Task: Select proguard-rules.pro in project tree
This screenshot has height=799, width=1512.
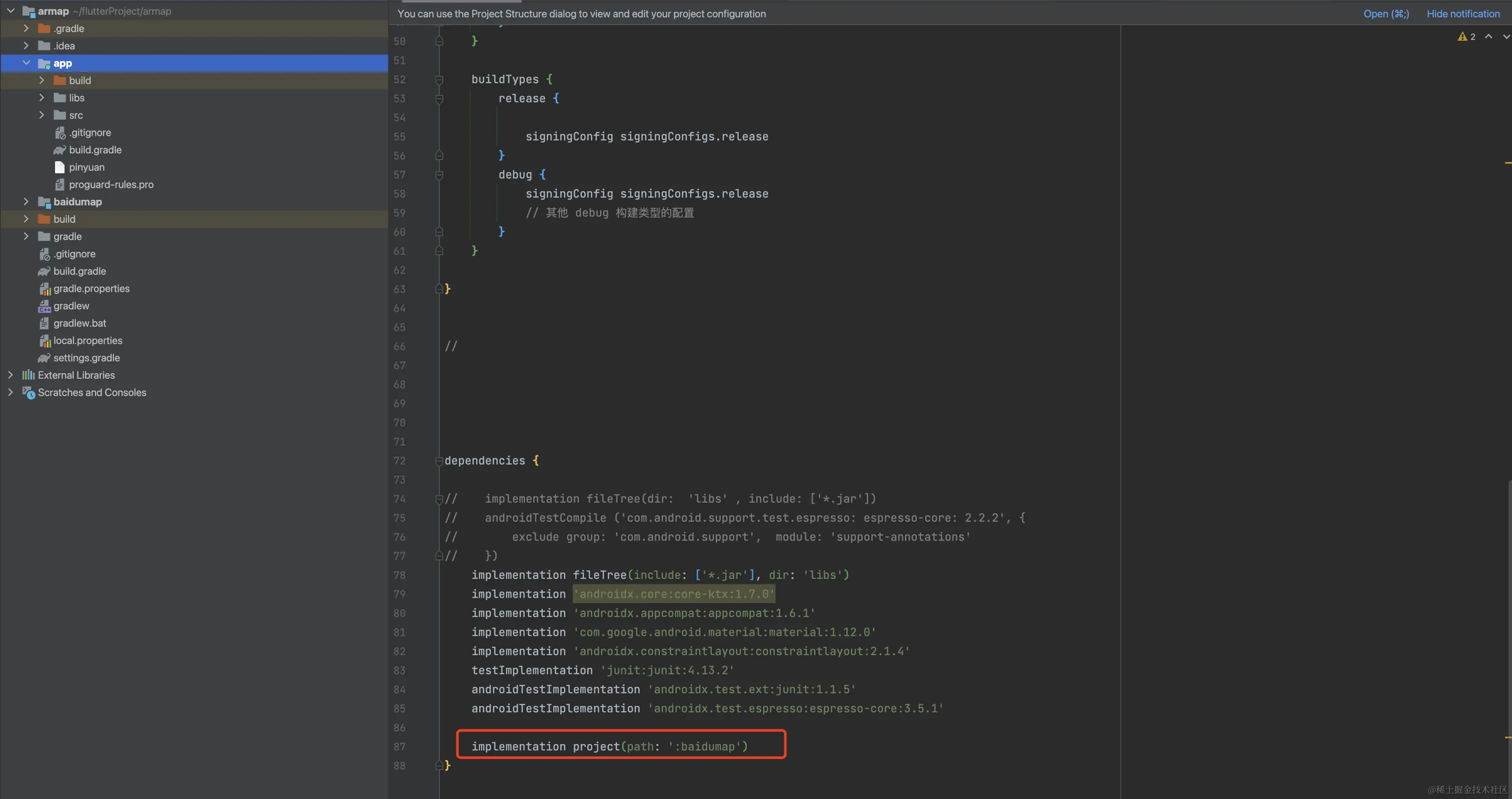Action: pyautogui.click(x=111, y=184)
